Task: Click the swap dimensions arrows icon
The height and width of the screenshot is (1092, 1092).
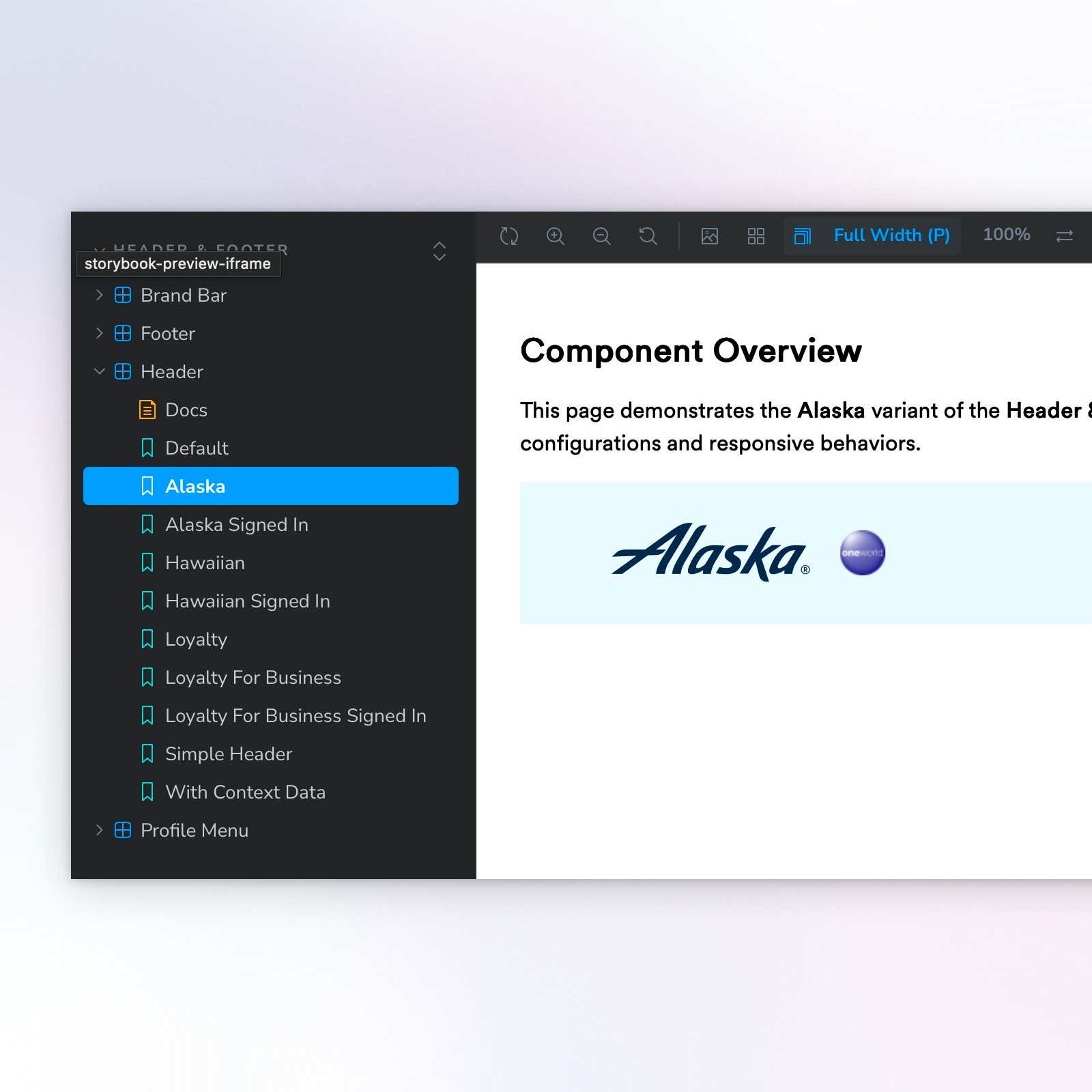Action: [1065, 236]
